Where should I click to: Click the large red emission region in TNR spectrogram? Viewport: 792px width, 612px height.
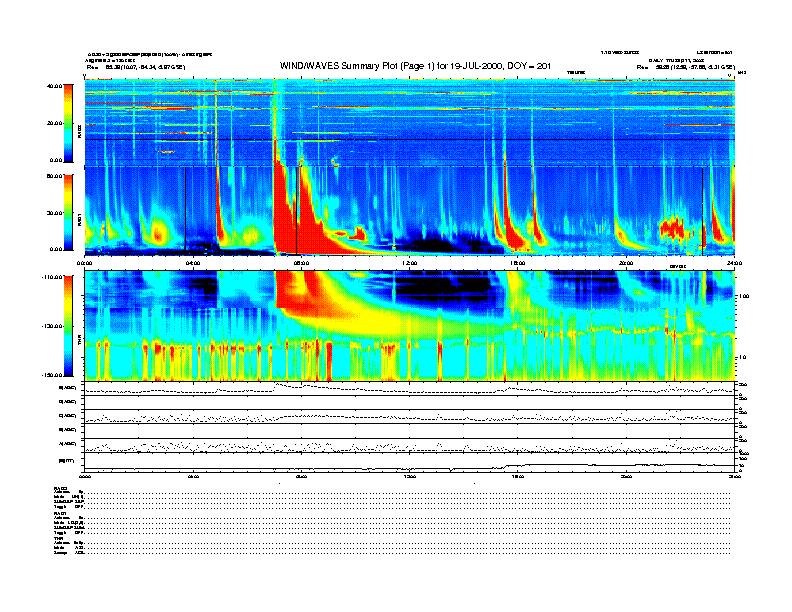point(303,295)
